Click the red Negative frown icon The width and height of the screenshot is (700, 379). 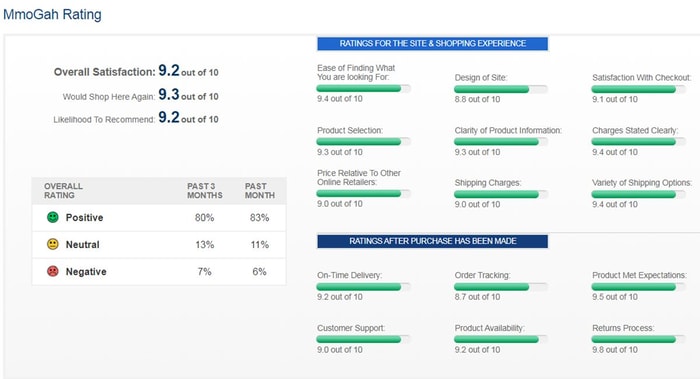(x=53, y=271)
